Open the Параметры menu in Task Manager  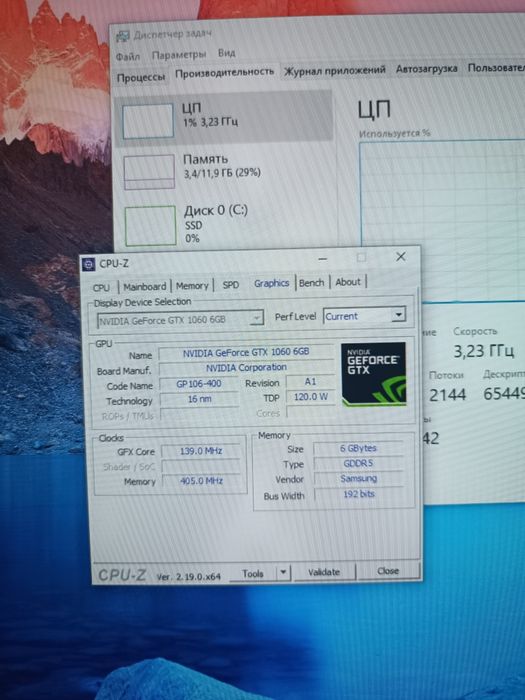(179, 55)
